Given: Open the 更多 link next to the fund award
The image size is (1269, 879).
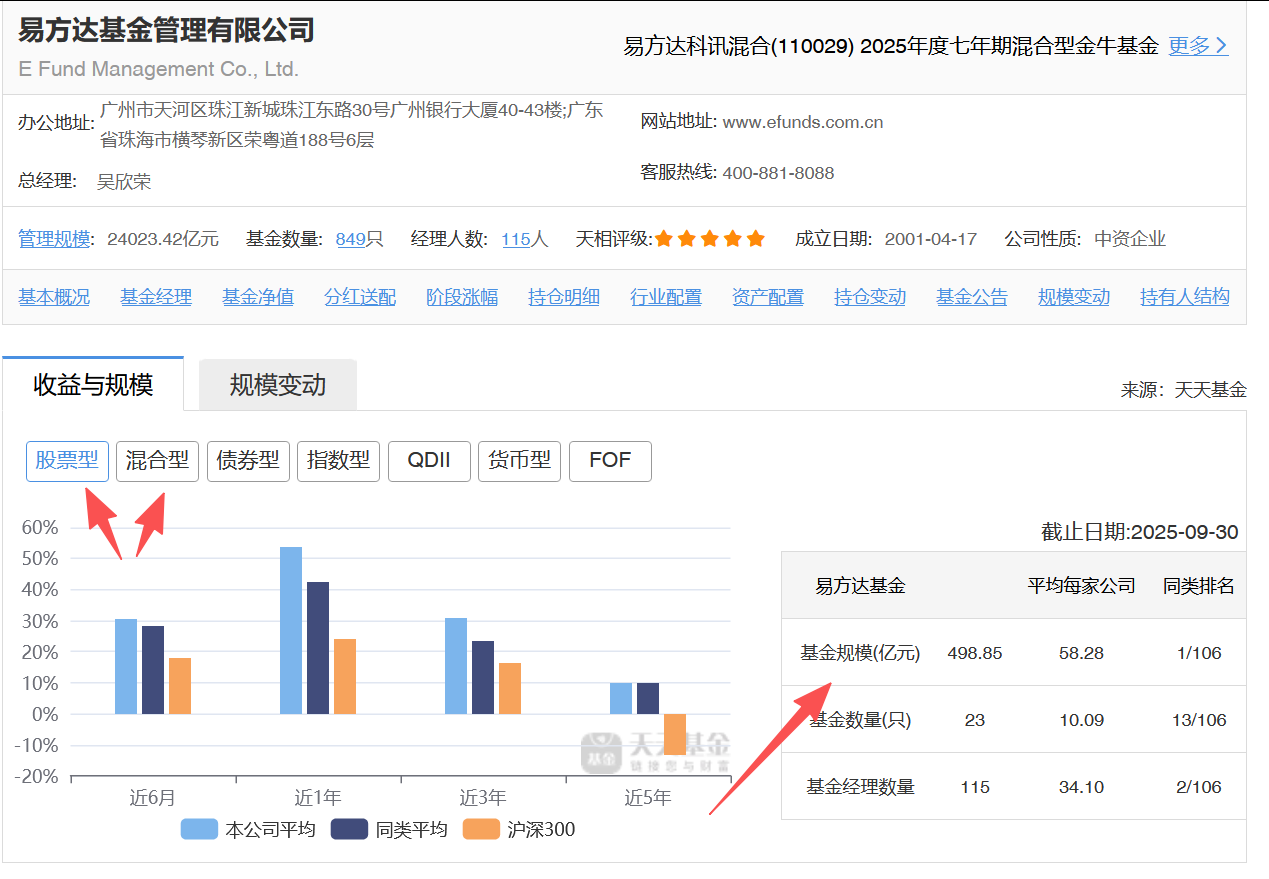Looking at the screenshot, I should [1198, 46].
